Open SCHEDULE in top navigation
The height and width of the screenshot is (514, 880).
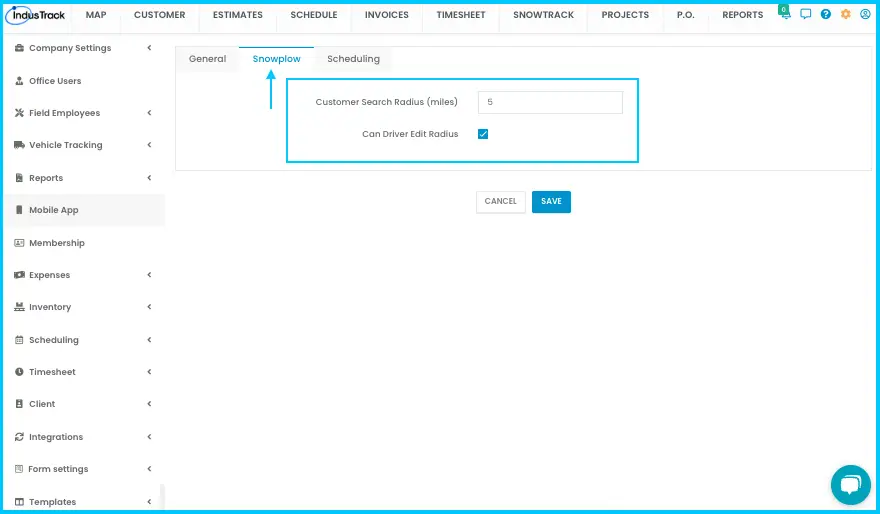[x=314, y=15]
